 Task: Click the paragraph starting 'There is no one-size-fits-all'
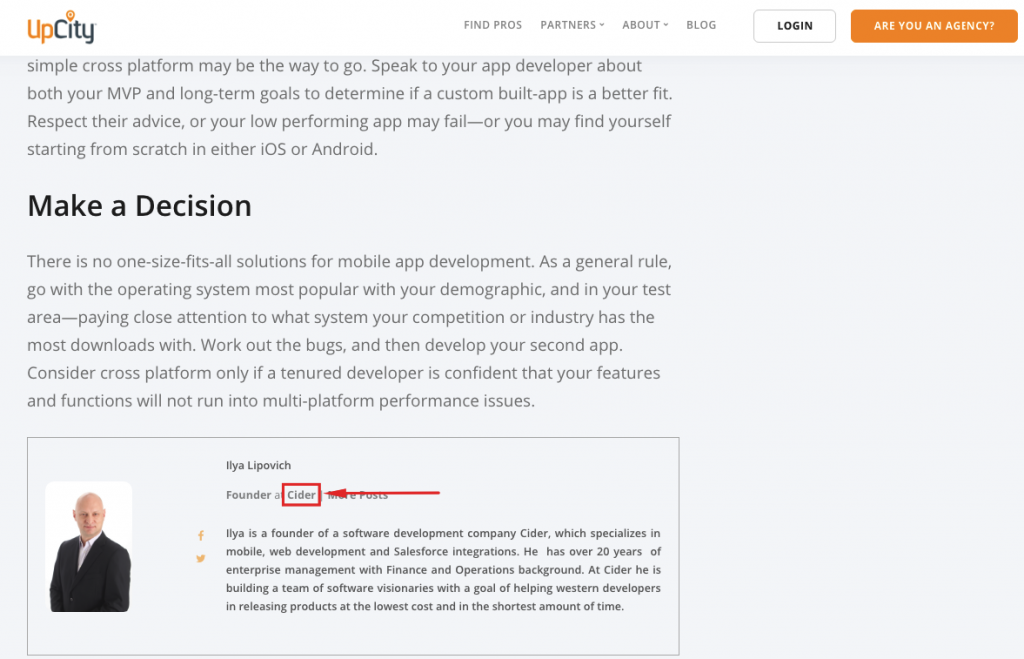tap(349, 331)
